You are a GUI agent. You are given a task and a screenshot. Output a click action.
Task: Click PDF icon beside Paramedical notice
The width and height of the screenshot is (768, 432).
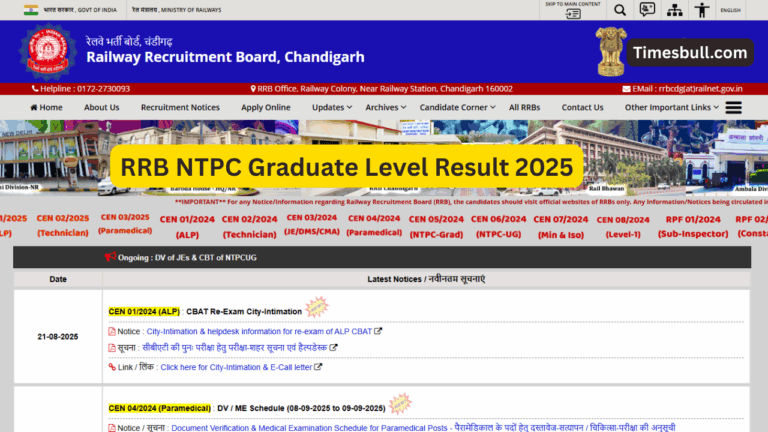(112, 428)
